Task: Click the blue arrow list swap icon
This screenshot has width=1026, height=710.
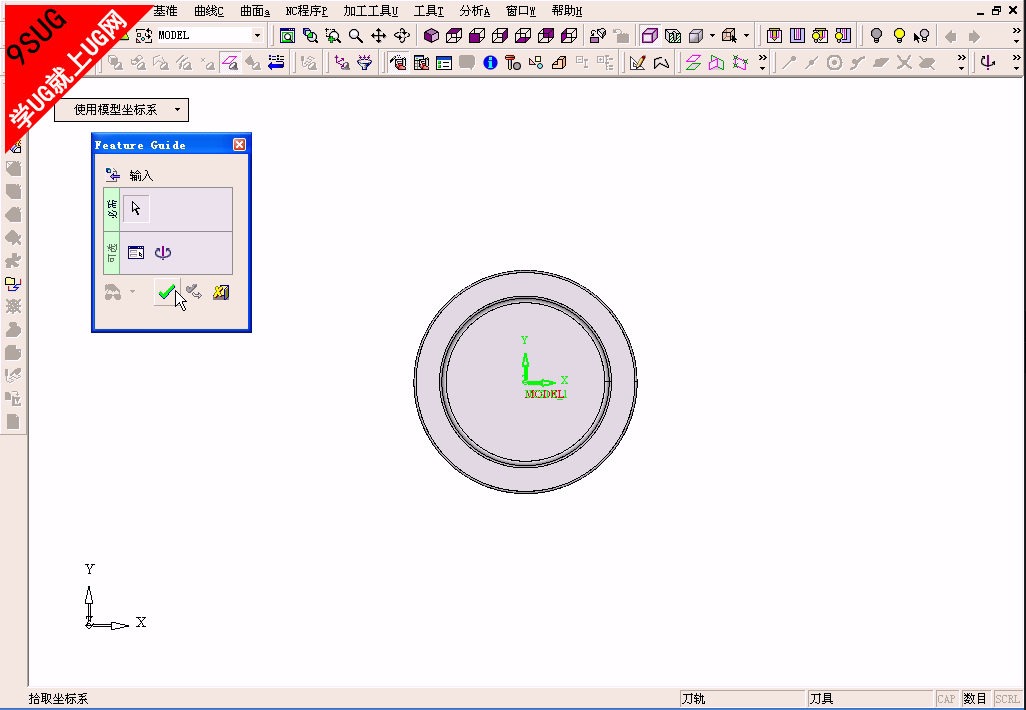Action: tap(276, 63)
